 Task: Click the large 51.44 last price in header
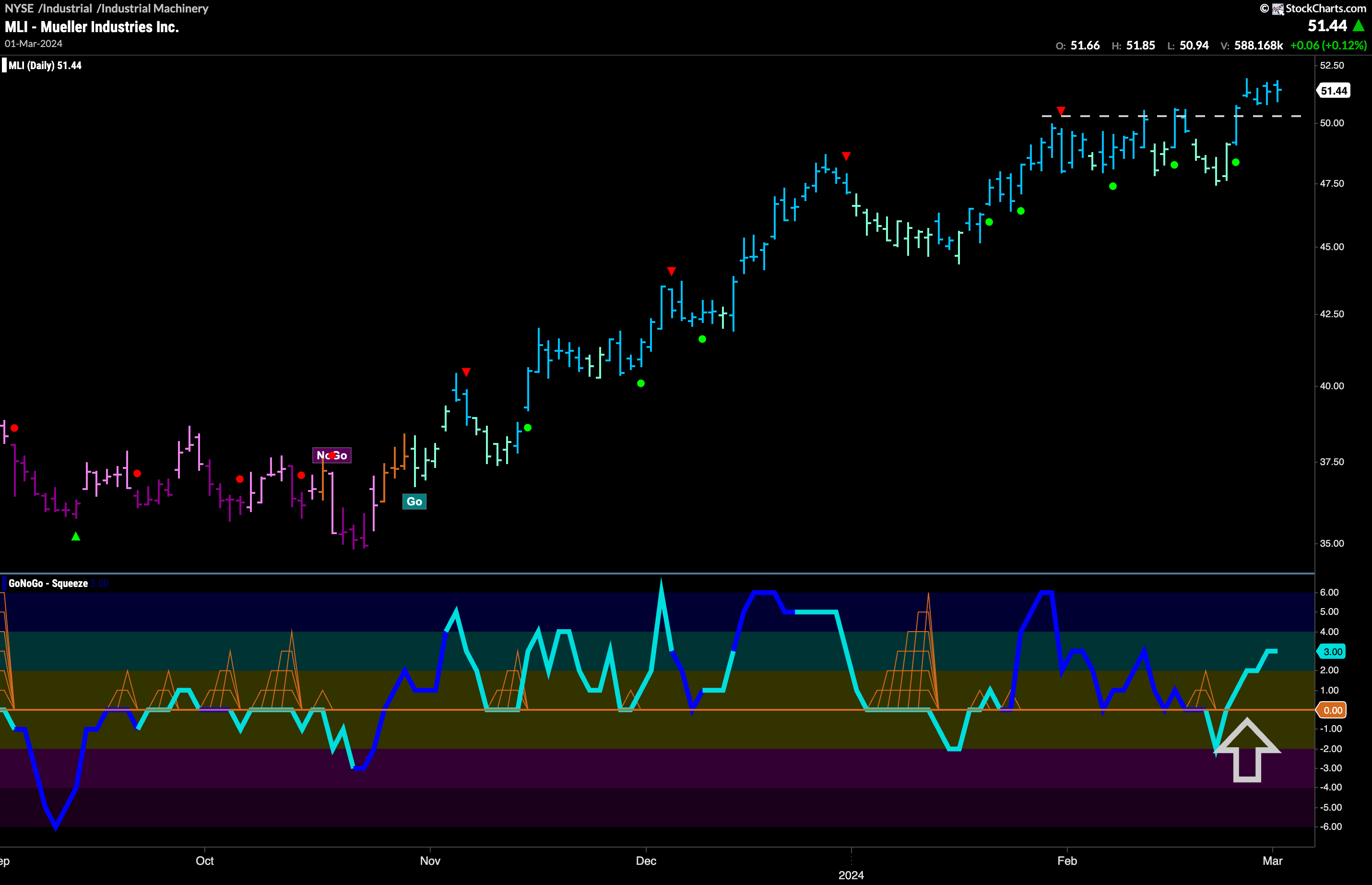(1327, 26)
